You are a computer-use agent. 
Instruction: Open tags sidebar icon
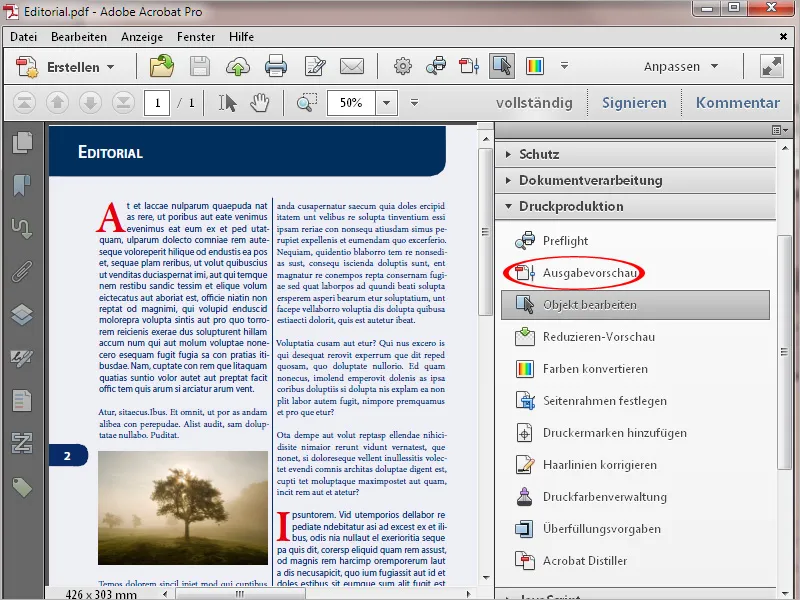coord(22,487)
